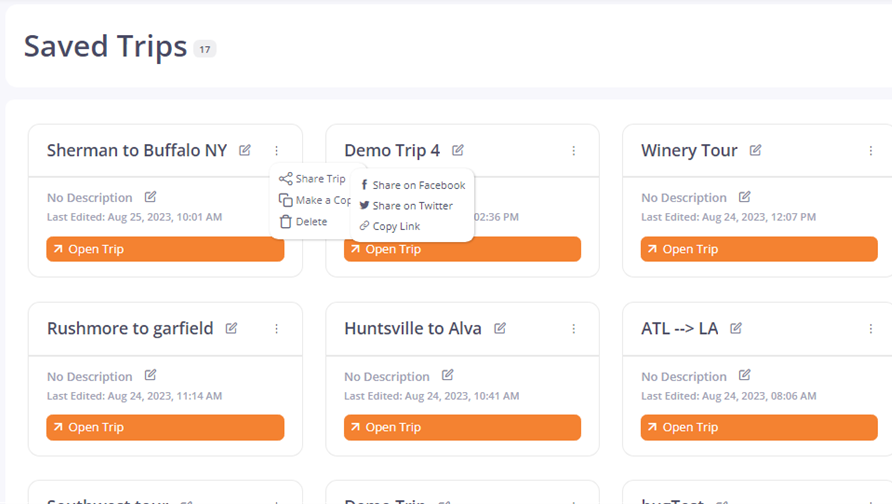Image resolution: width=892 pixels, height=504 pixels.
Task: Edit the ATL --> LA trip title
Action: click(736, 328)
